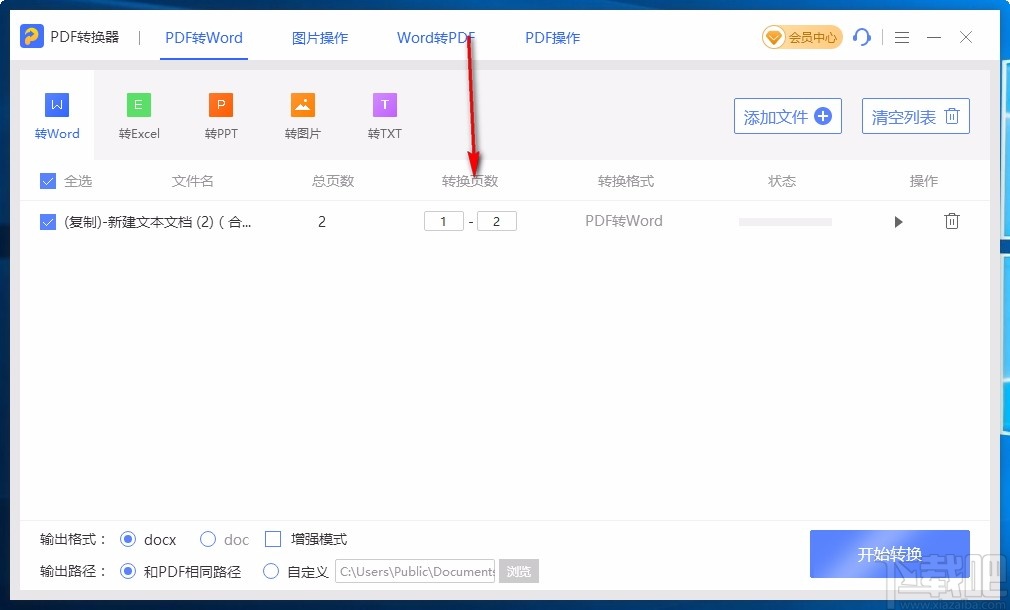Open the hamburger menu icon

901,37
